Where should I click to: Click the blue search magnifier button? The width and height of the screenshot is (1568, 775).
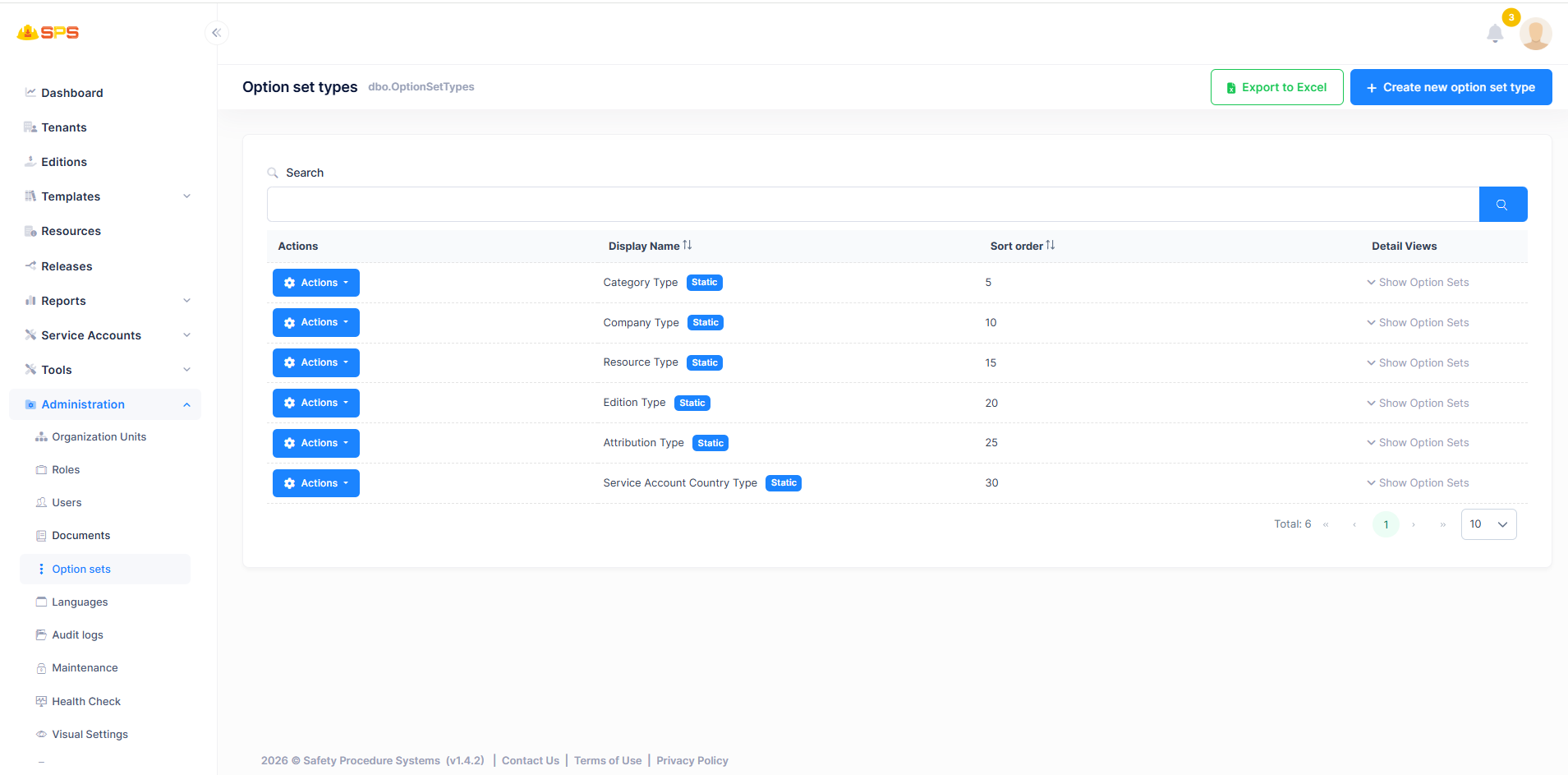click(x=1502, y=204)
